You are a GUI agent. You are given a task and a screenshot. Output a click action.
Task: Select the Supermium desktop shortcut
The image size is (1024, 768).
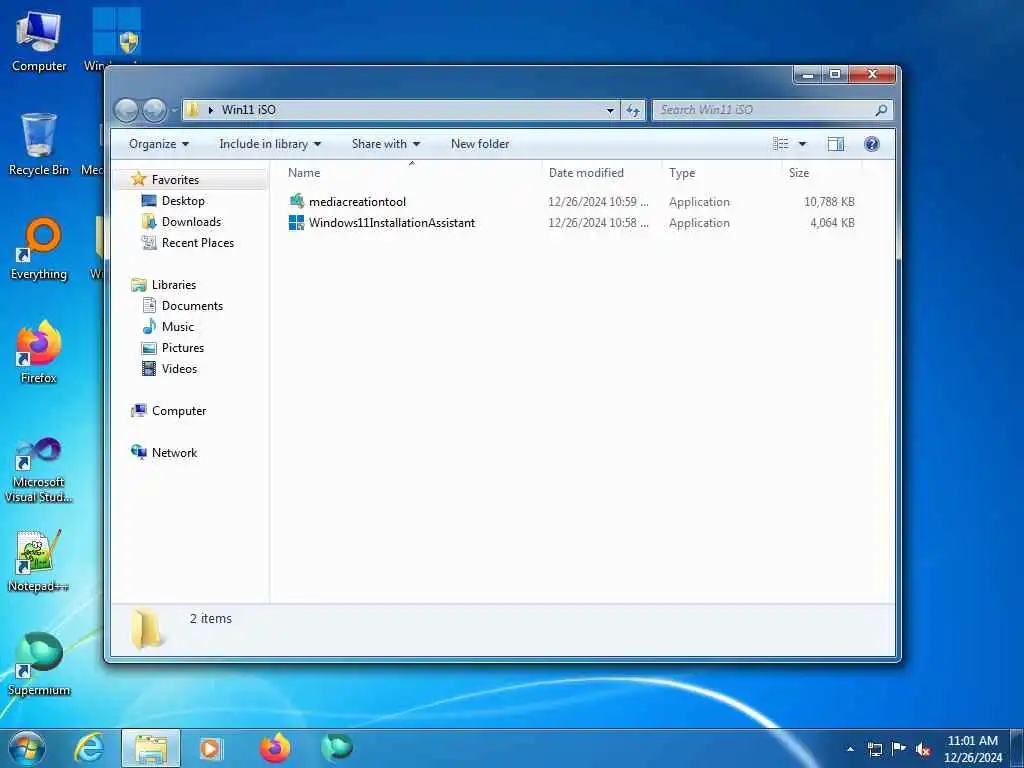click(x=39, y=664)
